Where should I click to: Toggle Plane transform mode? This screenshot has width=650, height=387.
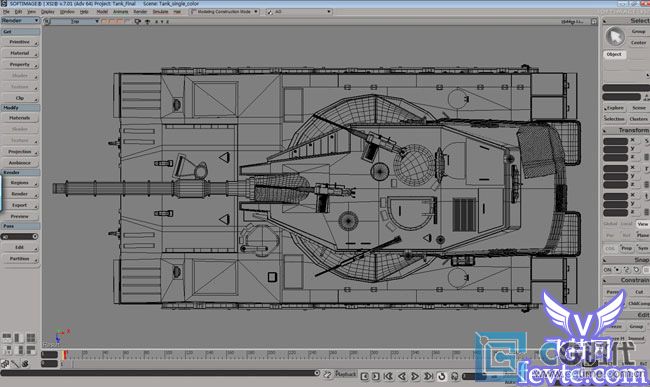[x=643, y=235]
